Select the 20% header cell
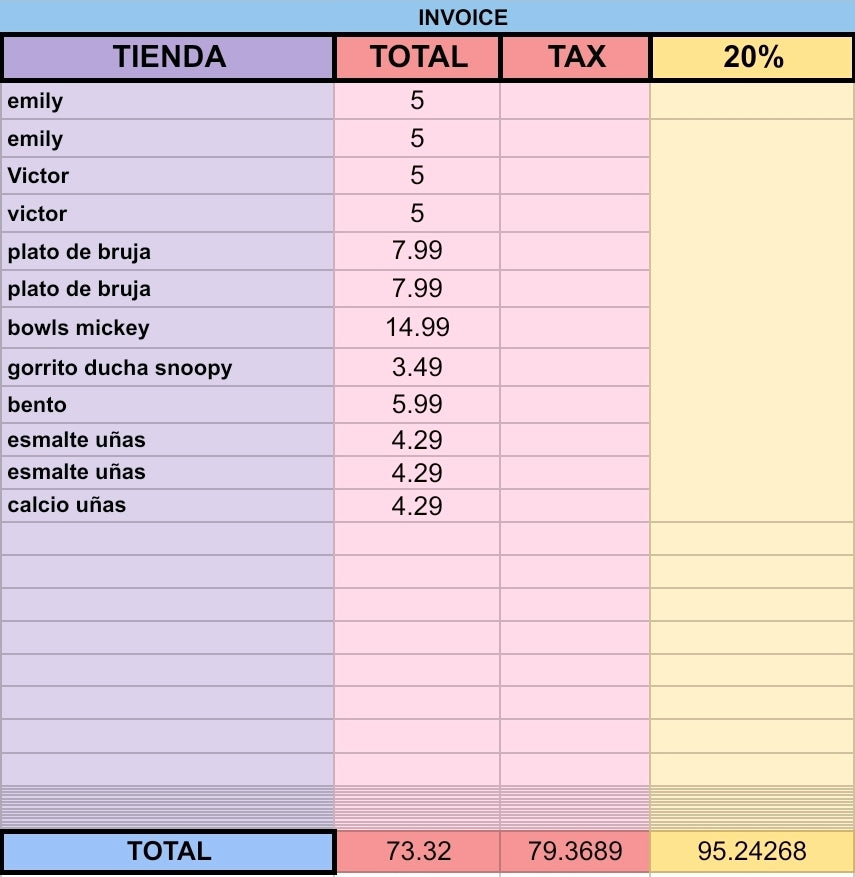This screenshot has height=877, width=855. click(x=752, y=57)
